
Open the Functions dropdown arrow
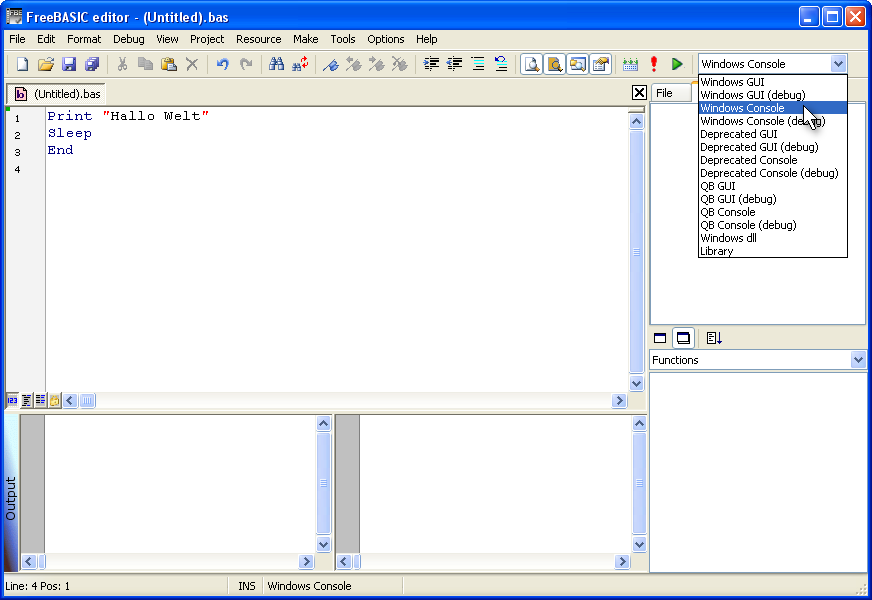point(858,360)
